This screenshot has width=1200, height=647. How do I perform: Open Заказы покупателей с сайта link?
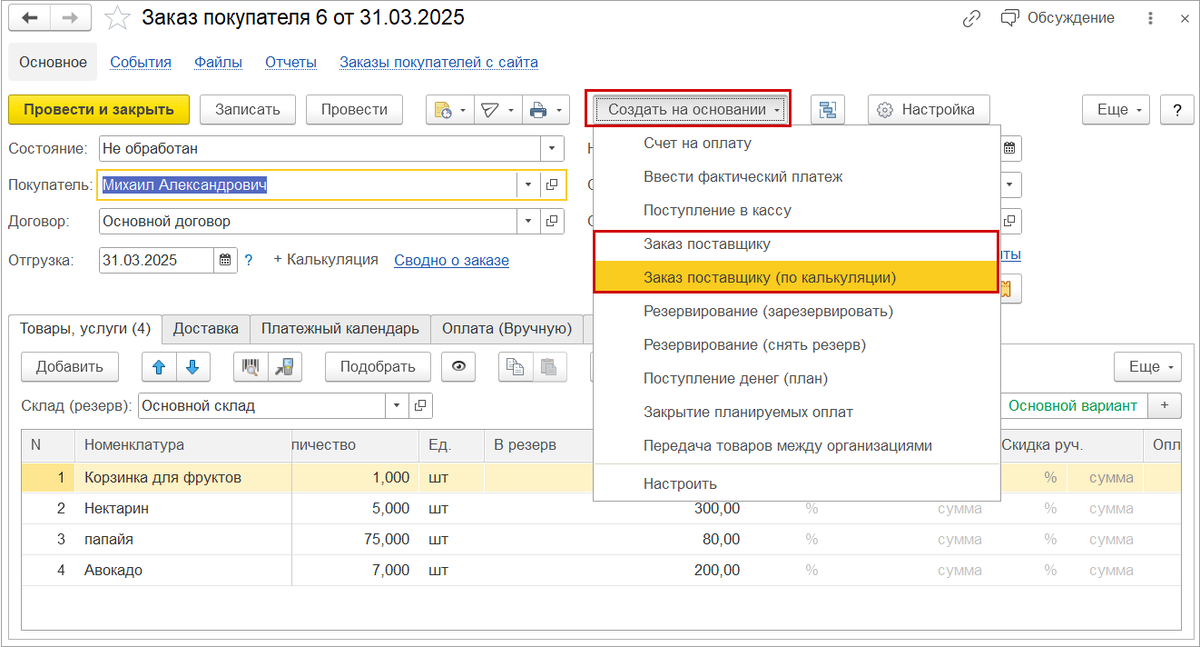pos(439,62)
